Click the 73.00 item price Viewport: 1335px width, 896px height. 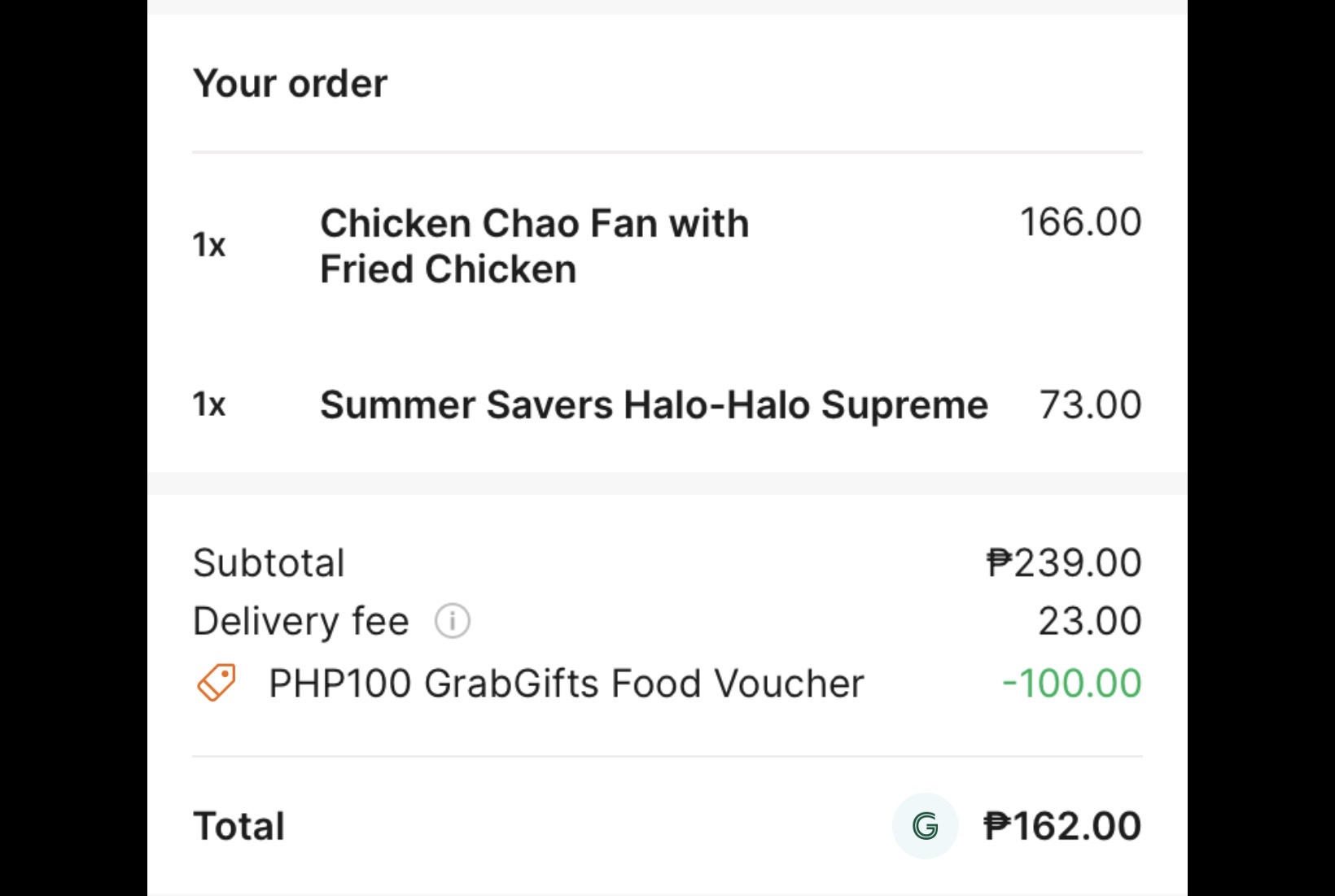click(x=1090, y=404)
